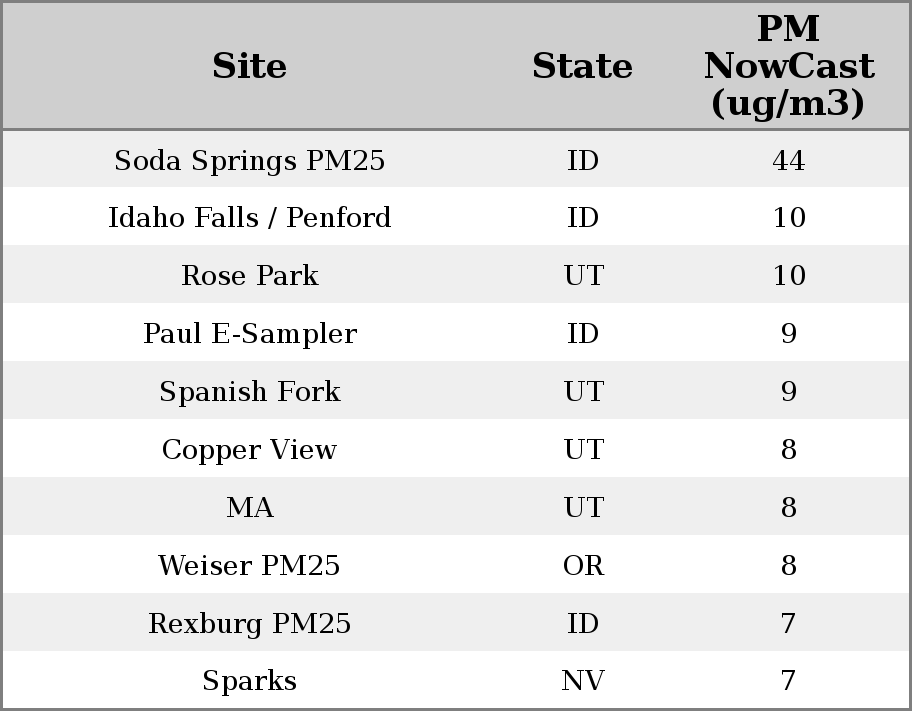Select the NowCast value for Sparks
The height and width of the screenshot is (711, 912).
pos(788,681)
